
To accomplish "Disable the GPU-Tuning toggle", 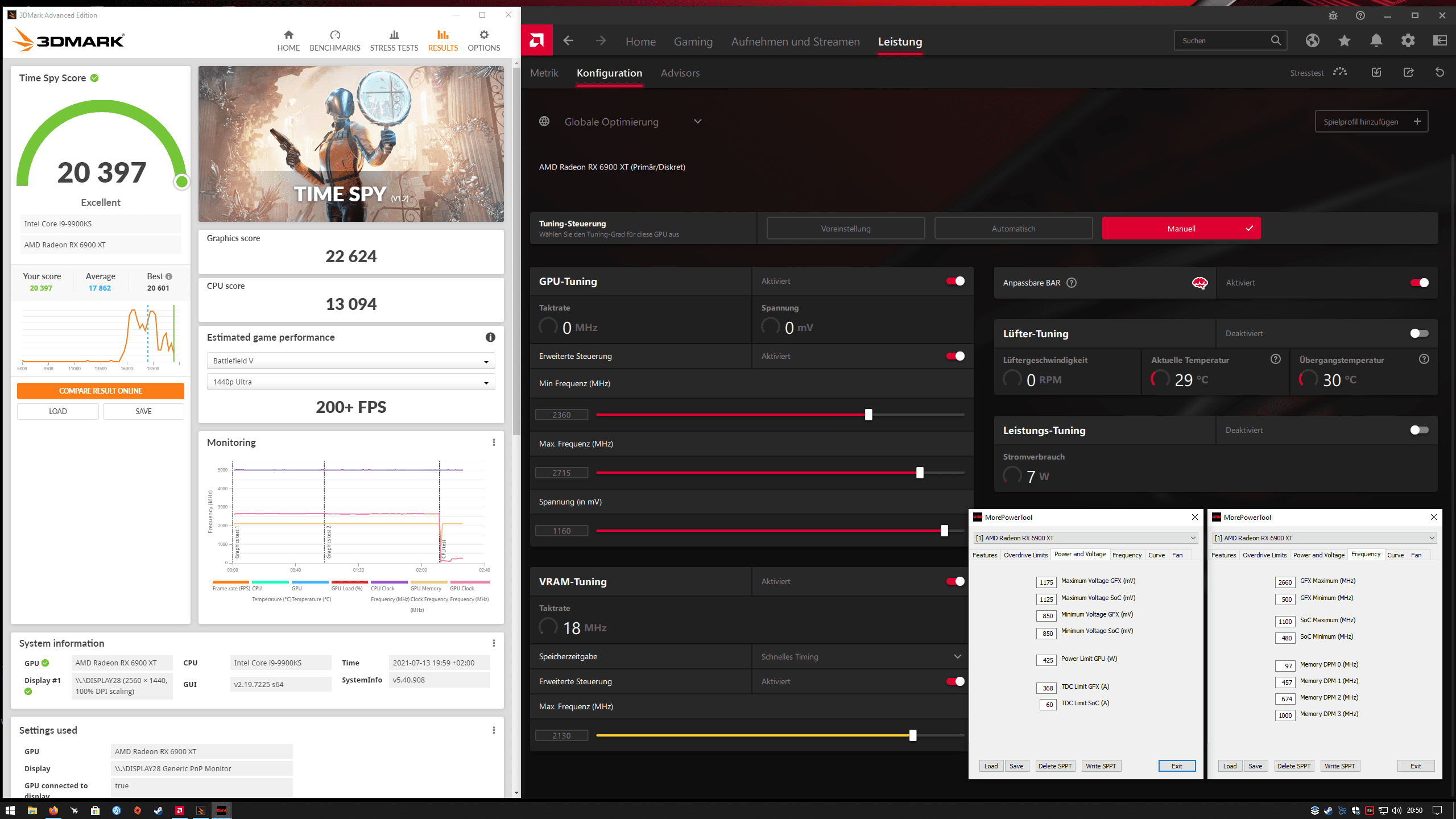I will (955, 281).
